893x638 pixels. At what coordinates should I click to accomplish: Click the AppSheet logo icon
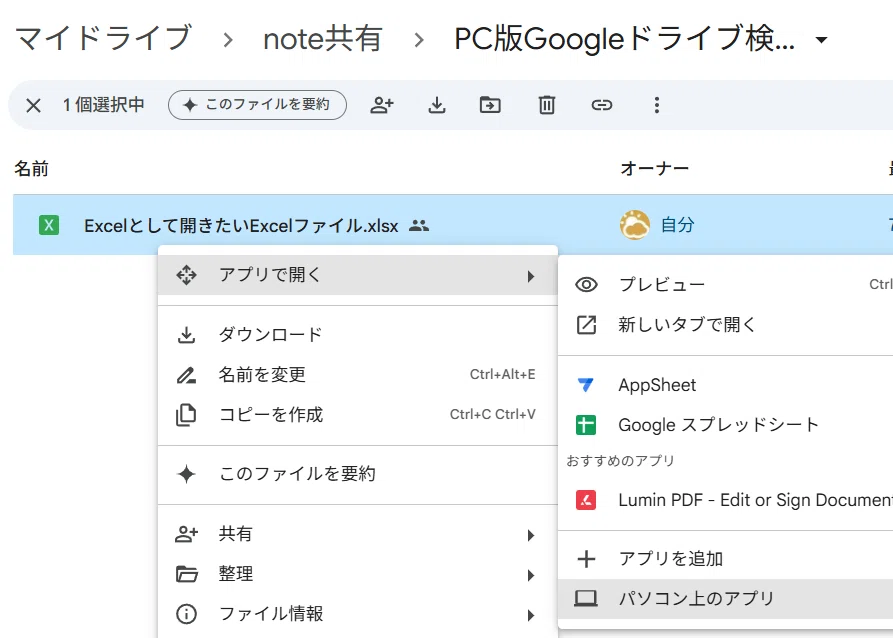tap(585, 386)
